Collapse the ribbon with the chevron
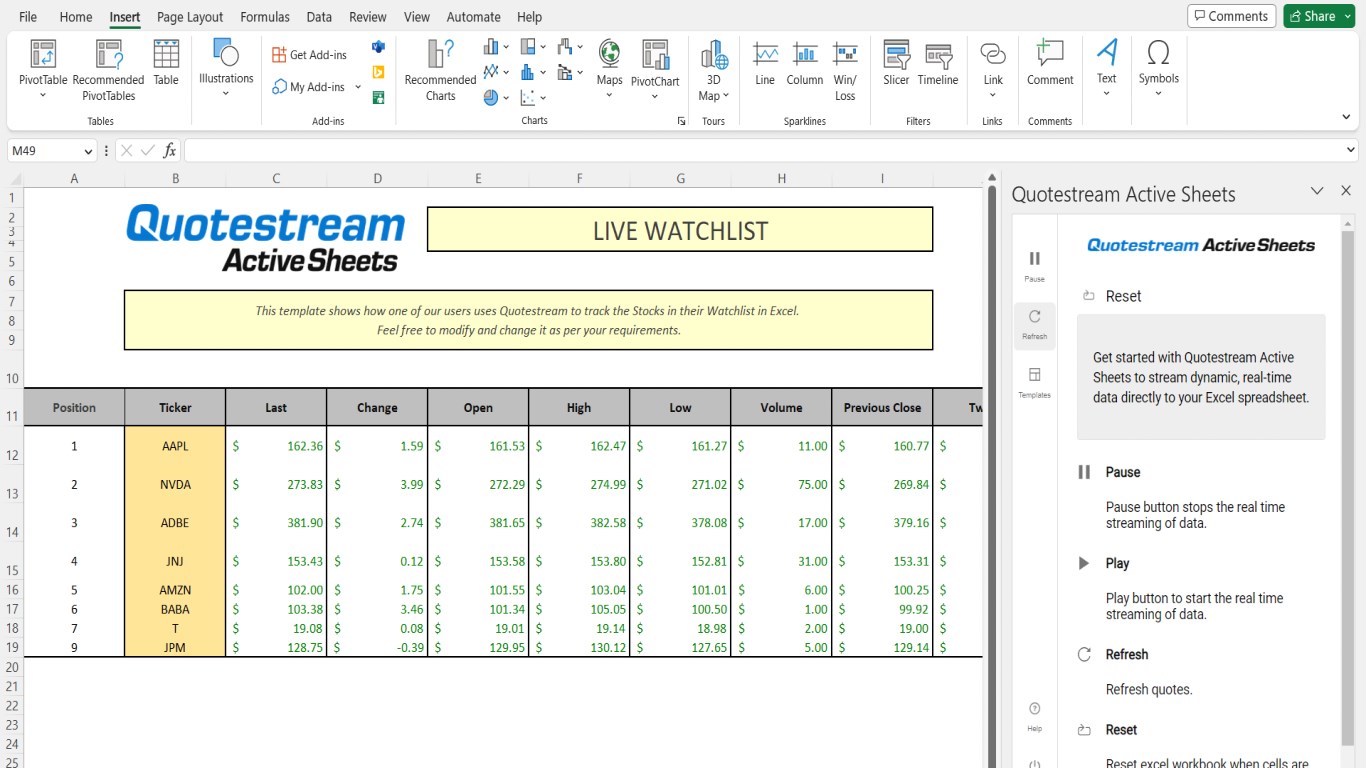 pyautogui.click(x=1346, y=117)
